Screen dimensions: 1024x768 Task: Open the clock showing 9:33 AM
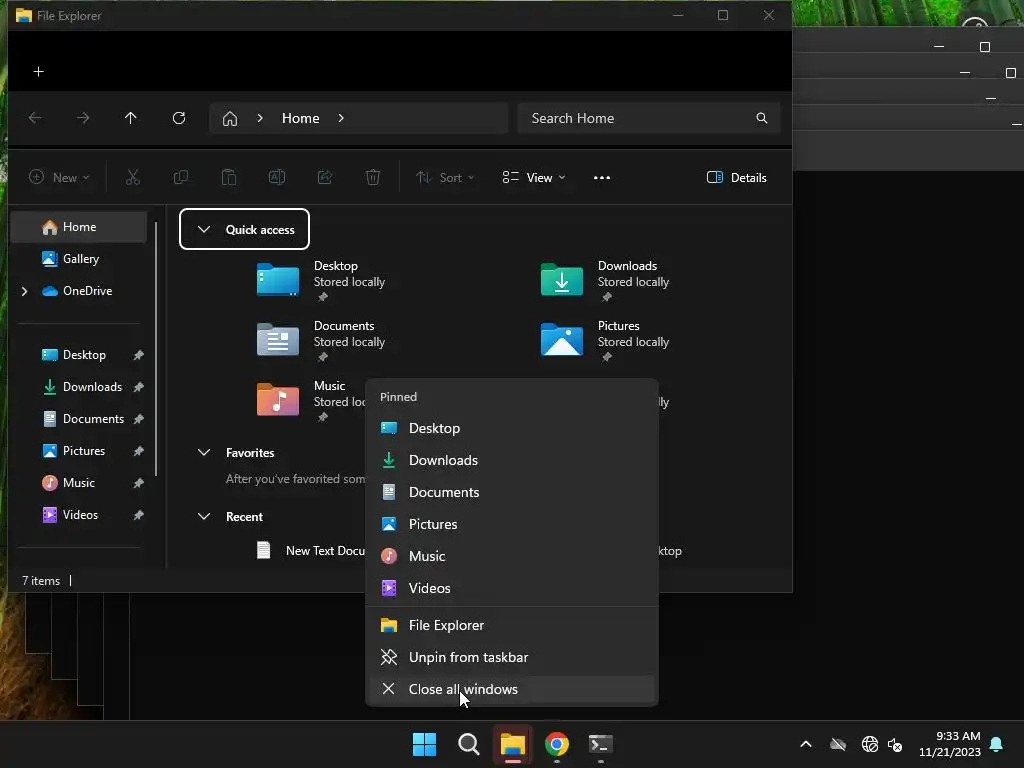click(x=950, y=744)
